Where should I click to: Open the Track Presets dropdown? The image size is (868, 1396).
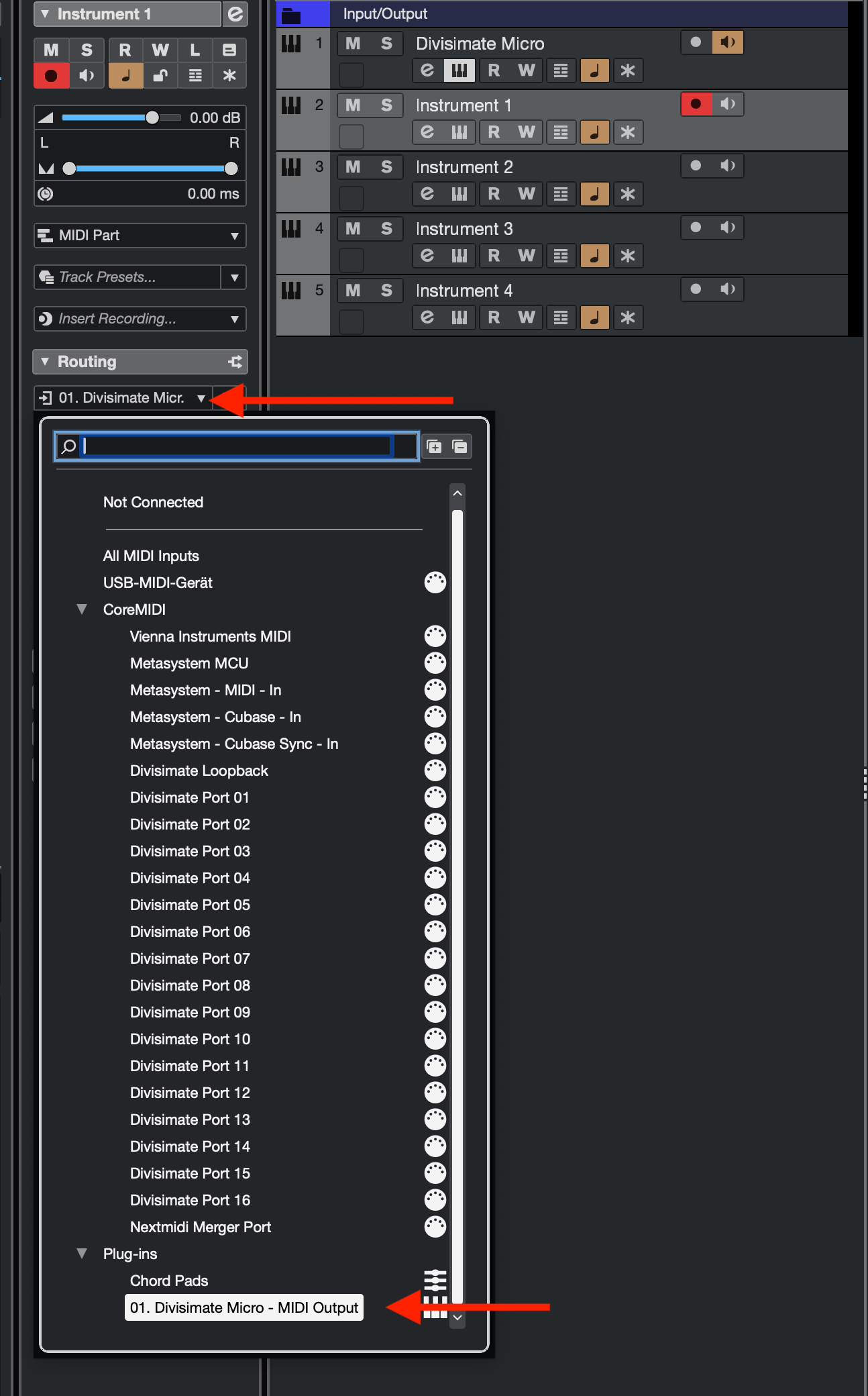coord(234,277)
